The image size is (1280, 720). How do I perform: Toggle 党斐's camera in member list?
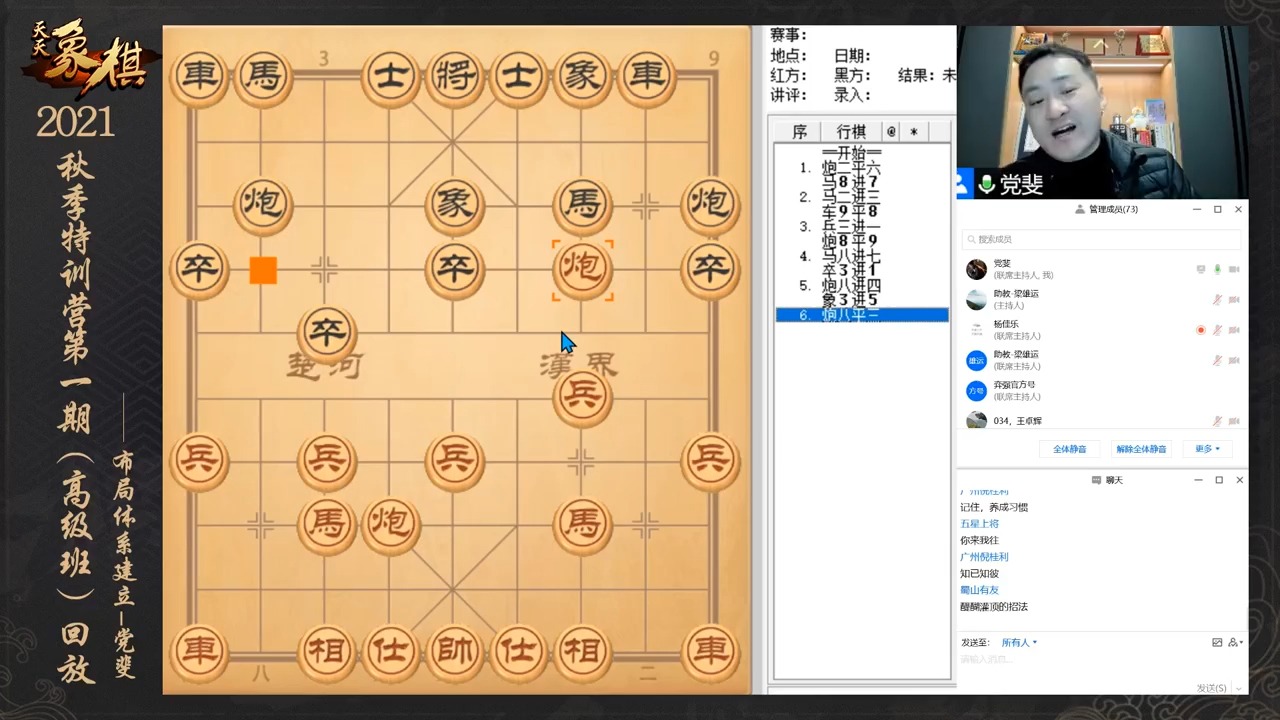coord(1234,269)
